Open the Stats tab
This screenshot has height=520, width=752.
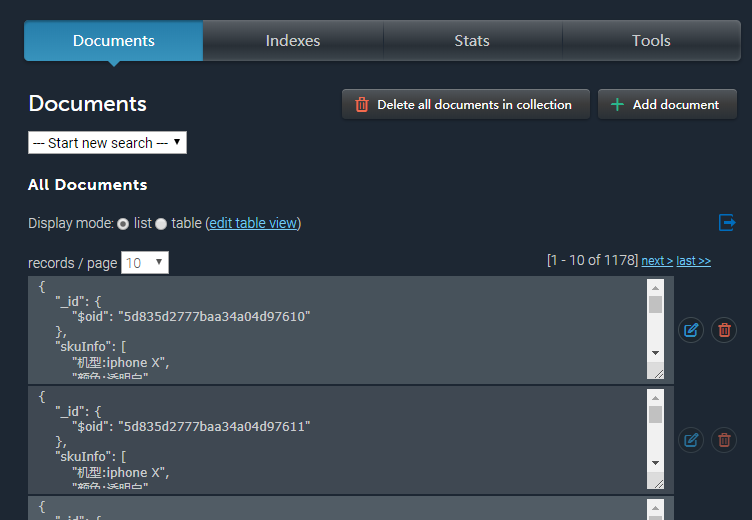point(472,41)
